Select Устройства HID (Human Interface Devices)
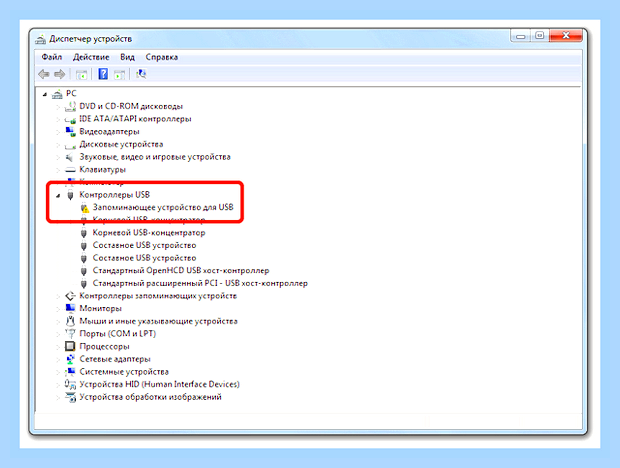This screenshot has width=620, height=468. 159,384
